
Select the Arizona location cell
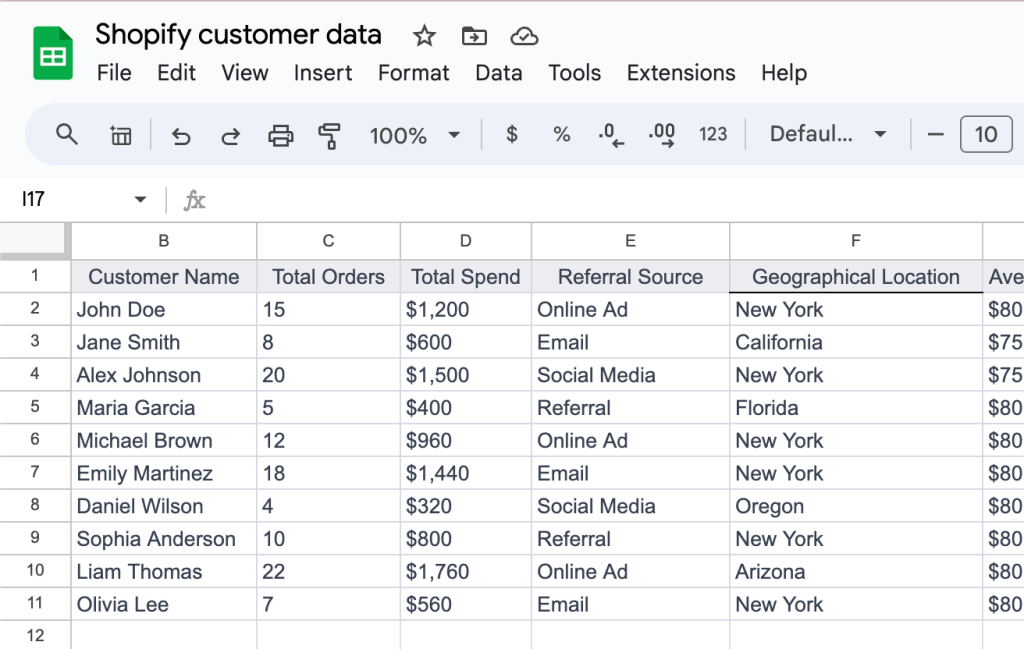tap(856, 571)
